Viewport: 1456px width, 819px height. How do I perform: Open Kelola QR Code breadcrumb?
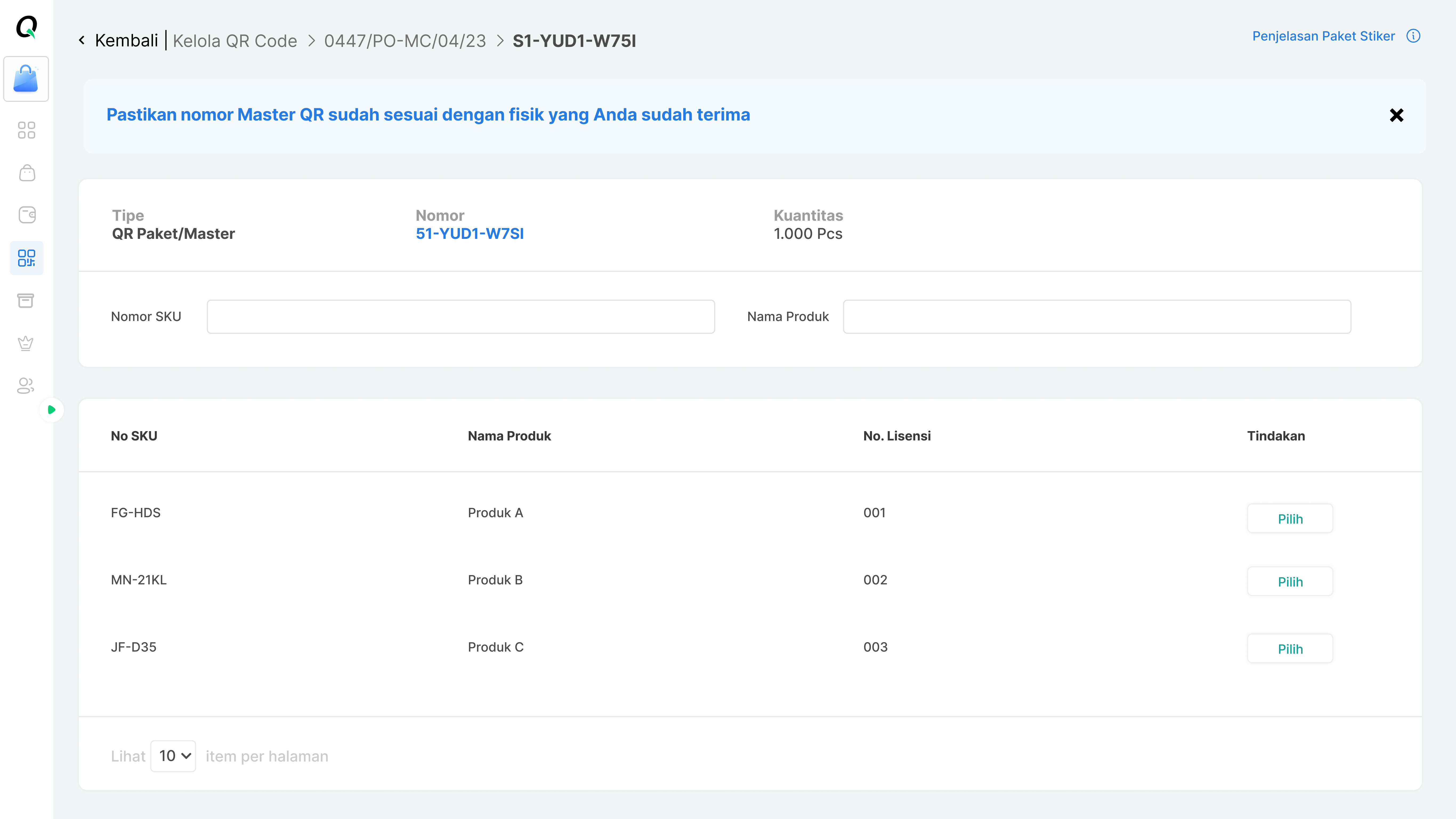234,41
